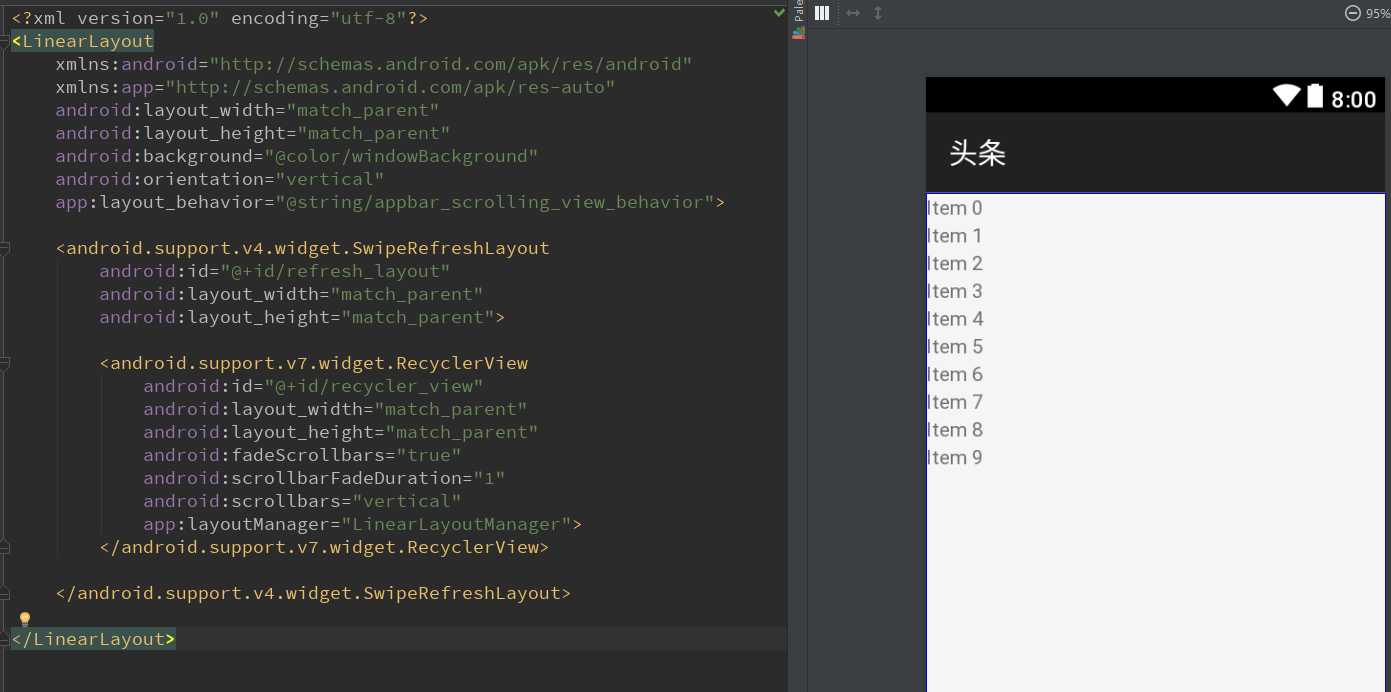Click the 95% zoom level label
Image resolution: width=1391 pixels, height=692 pixels.
(x=1378, y=14)
